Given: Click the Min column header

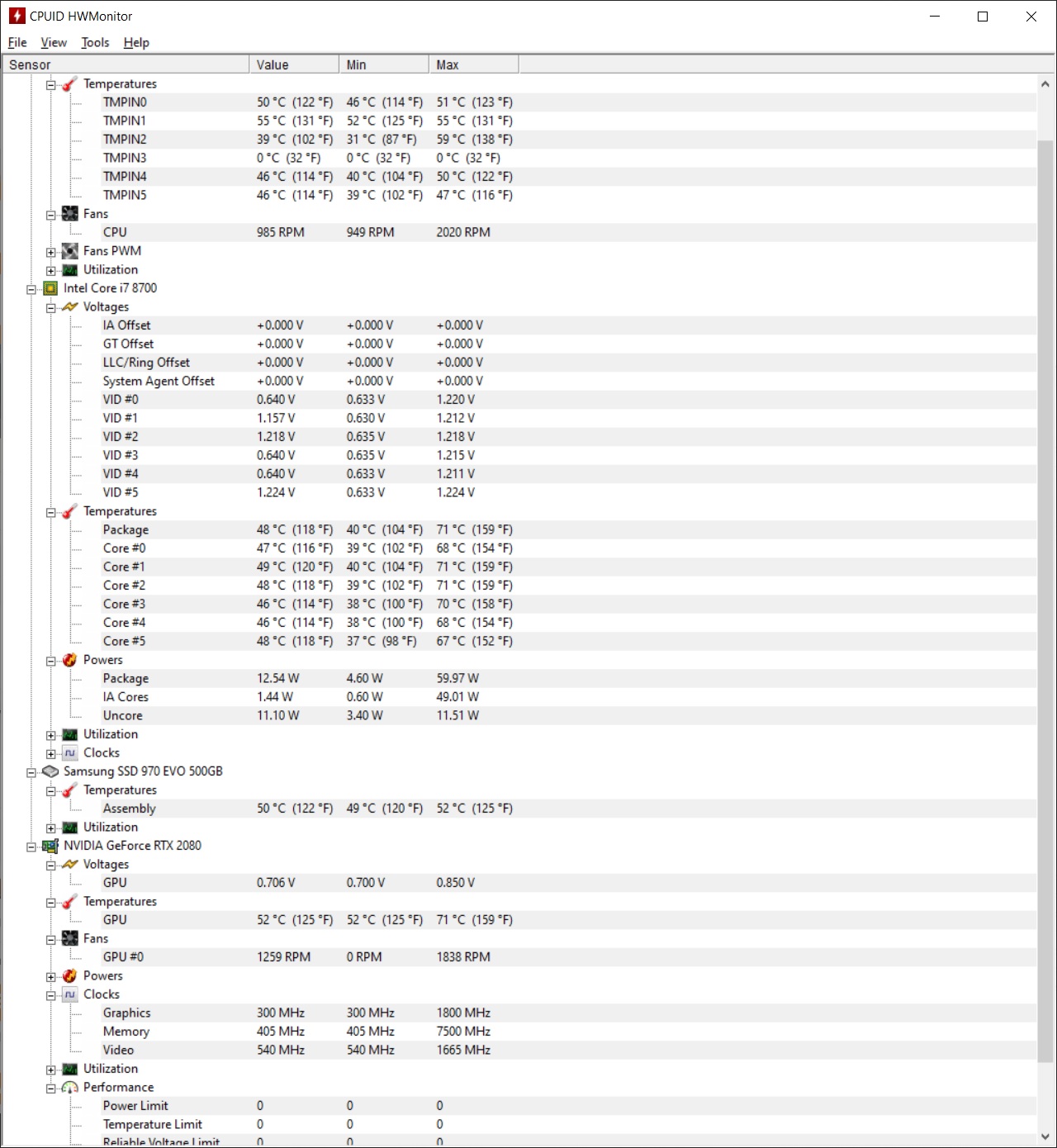Looking at the screenshot, I should [384, 64].
